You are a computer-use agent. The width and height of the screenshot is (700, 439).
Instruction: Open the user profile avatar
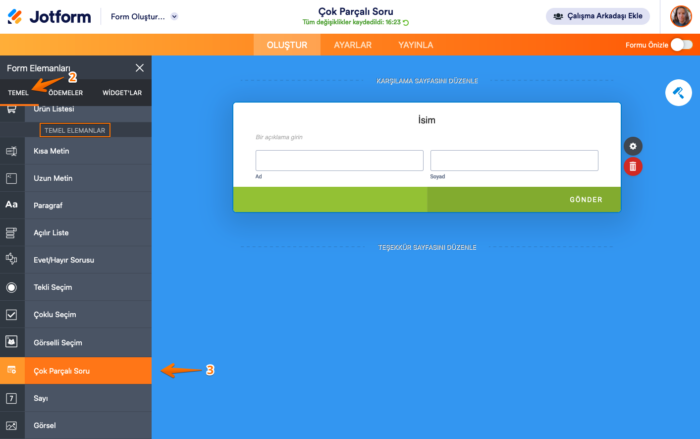point(681,17)
